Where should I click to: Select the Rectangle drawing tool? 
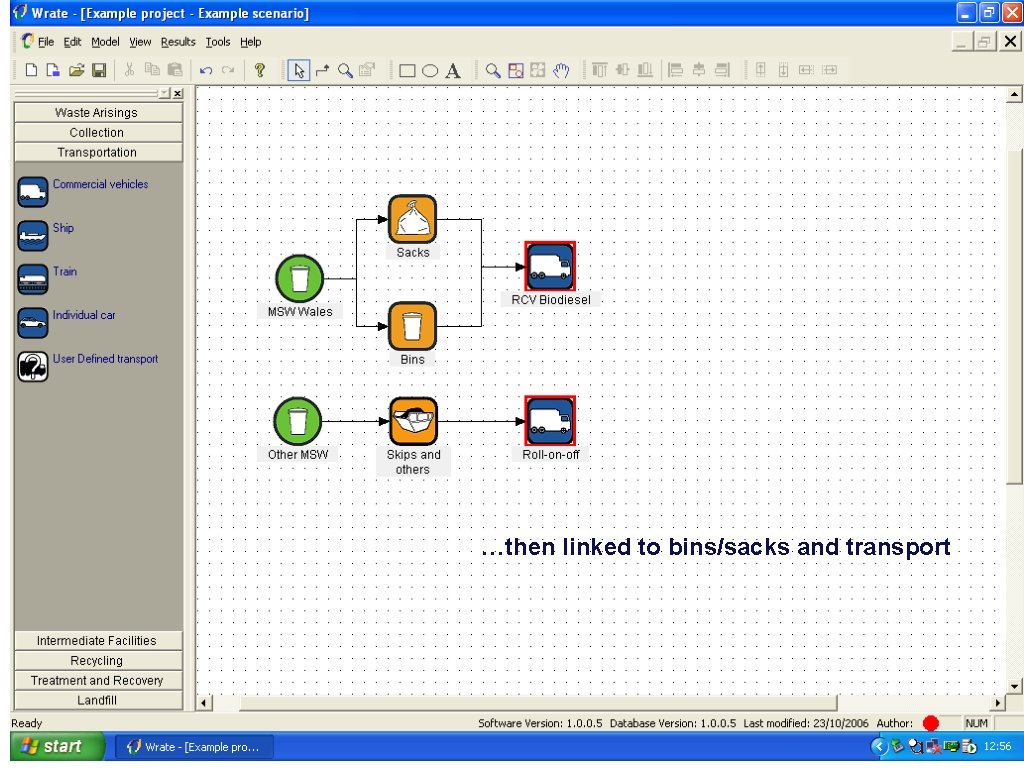408,70
